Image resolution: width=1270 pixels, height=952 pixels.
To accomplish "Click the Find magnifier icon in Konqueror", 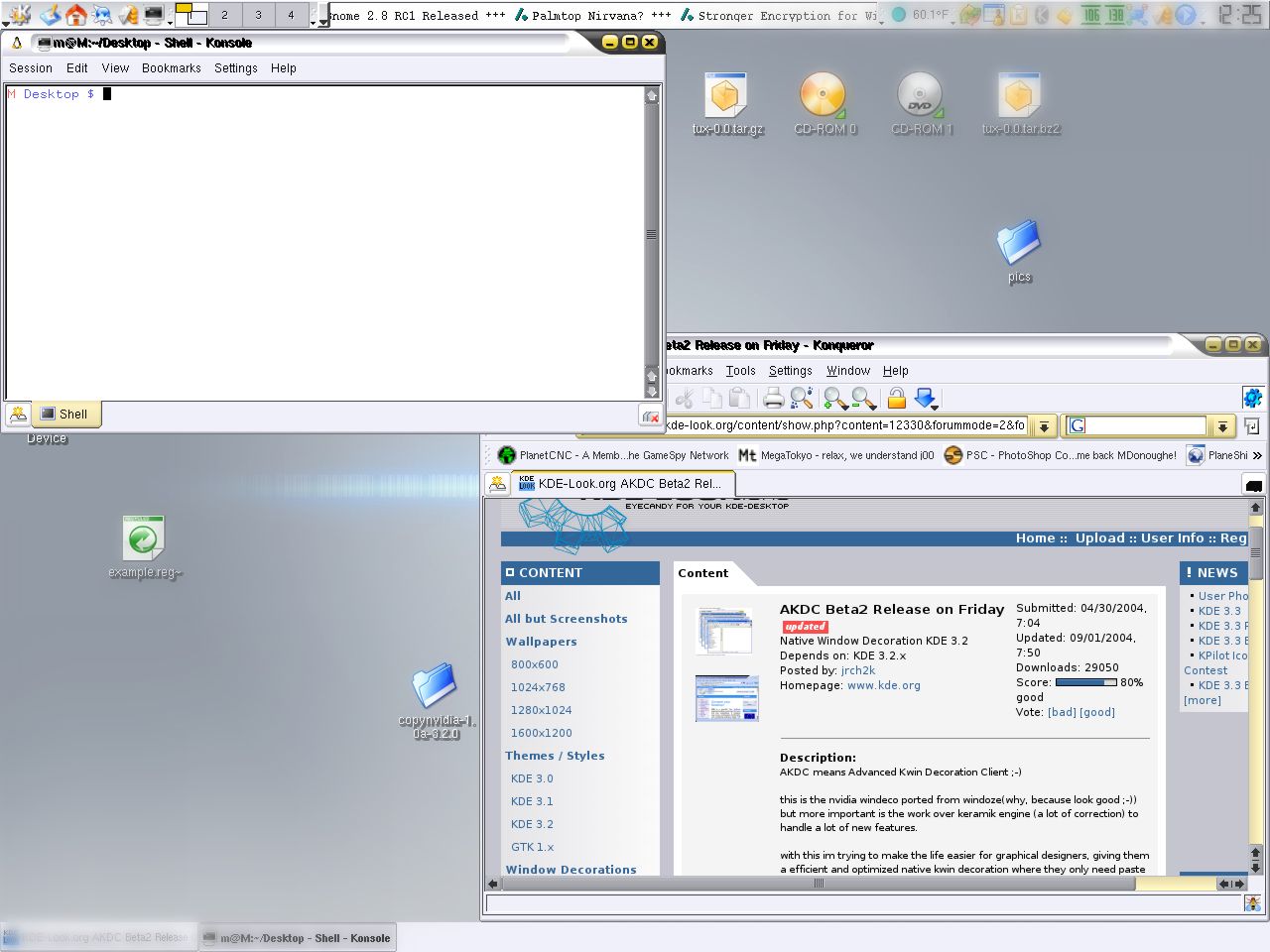I will (x=802, y=399).
